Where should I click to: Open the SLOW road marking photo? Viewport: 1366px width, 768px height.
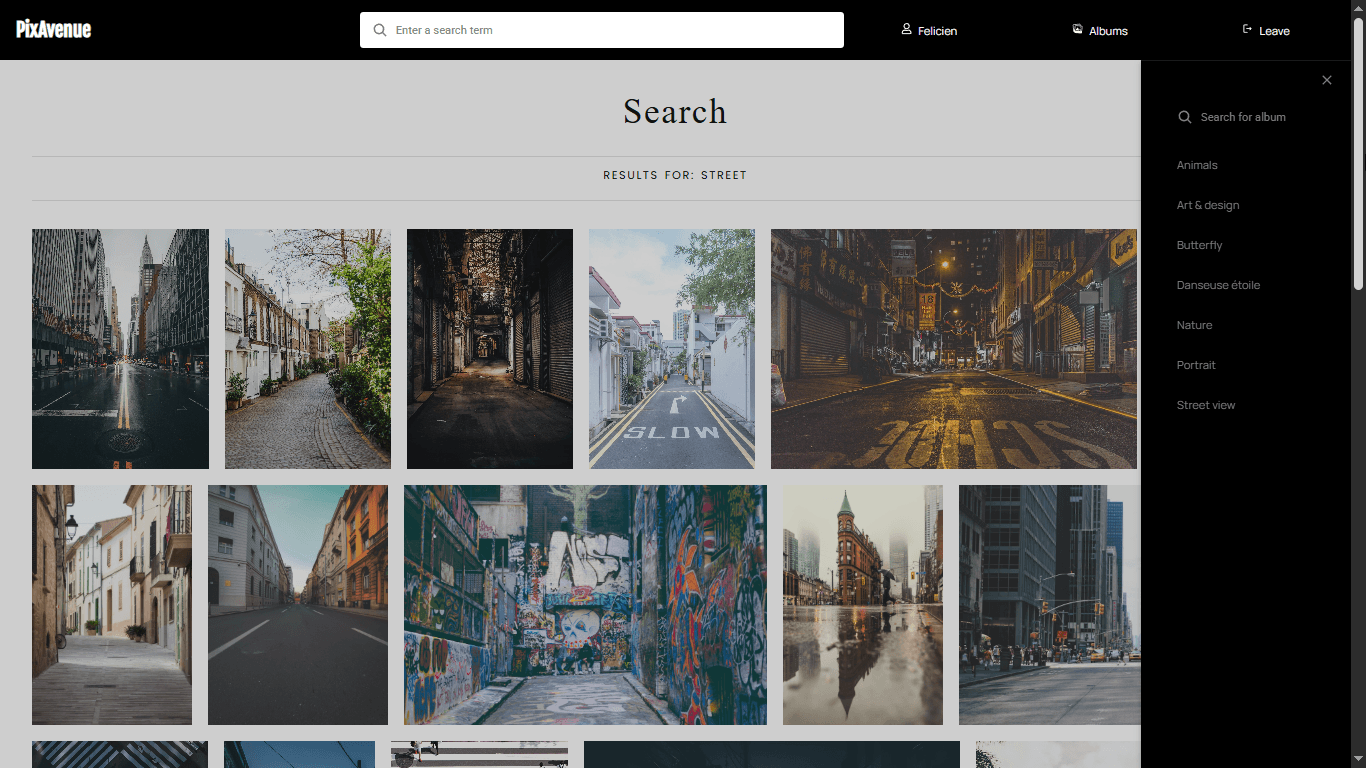(x=672, y=349)
